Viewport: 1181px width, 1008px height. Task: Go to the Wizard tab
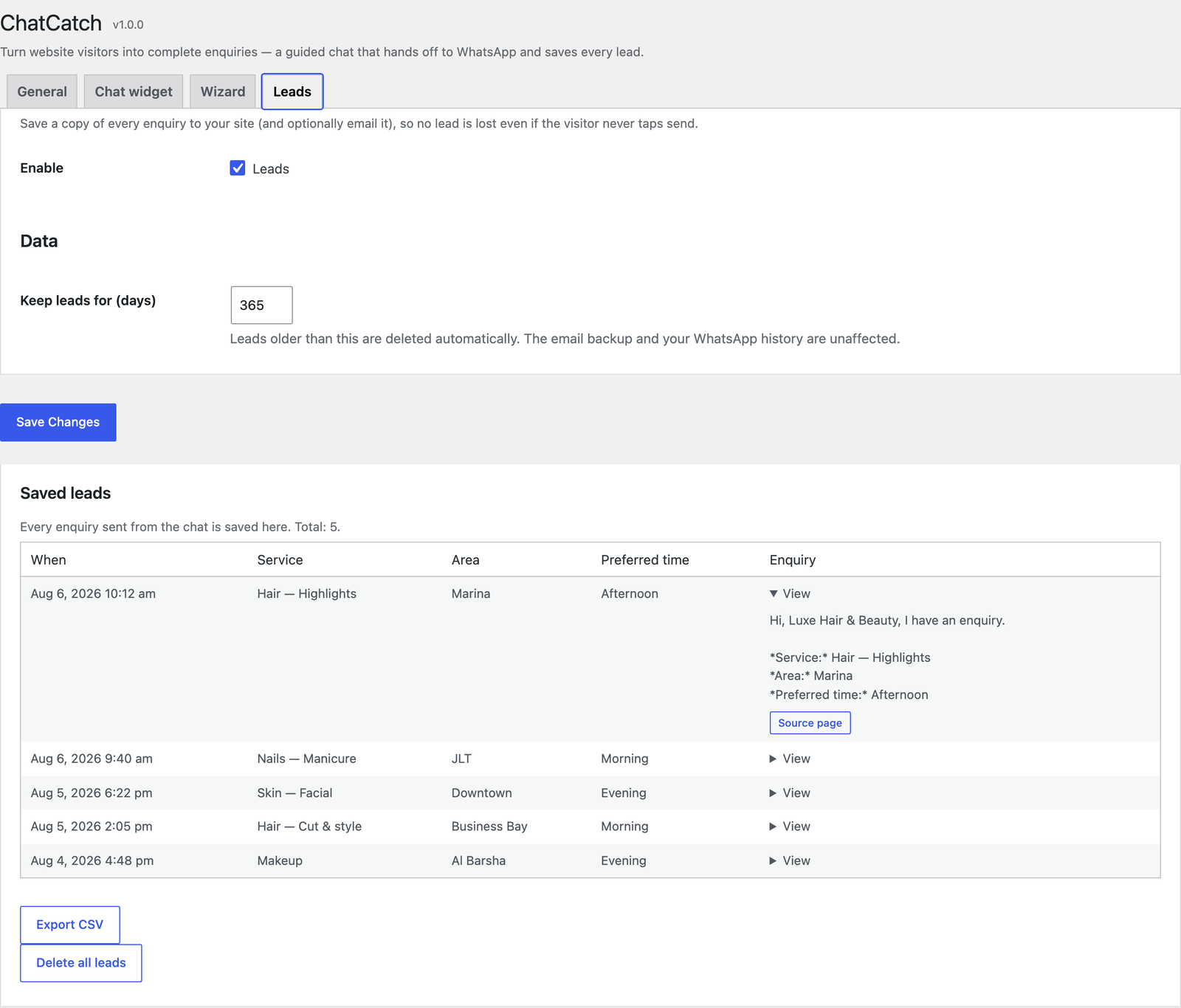click(223, 92)
